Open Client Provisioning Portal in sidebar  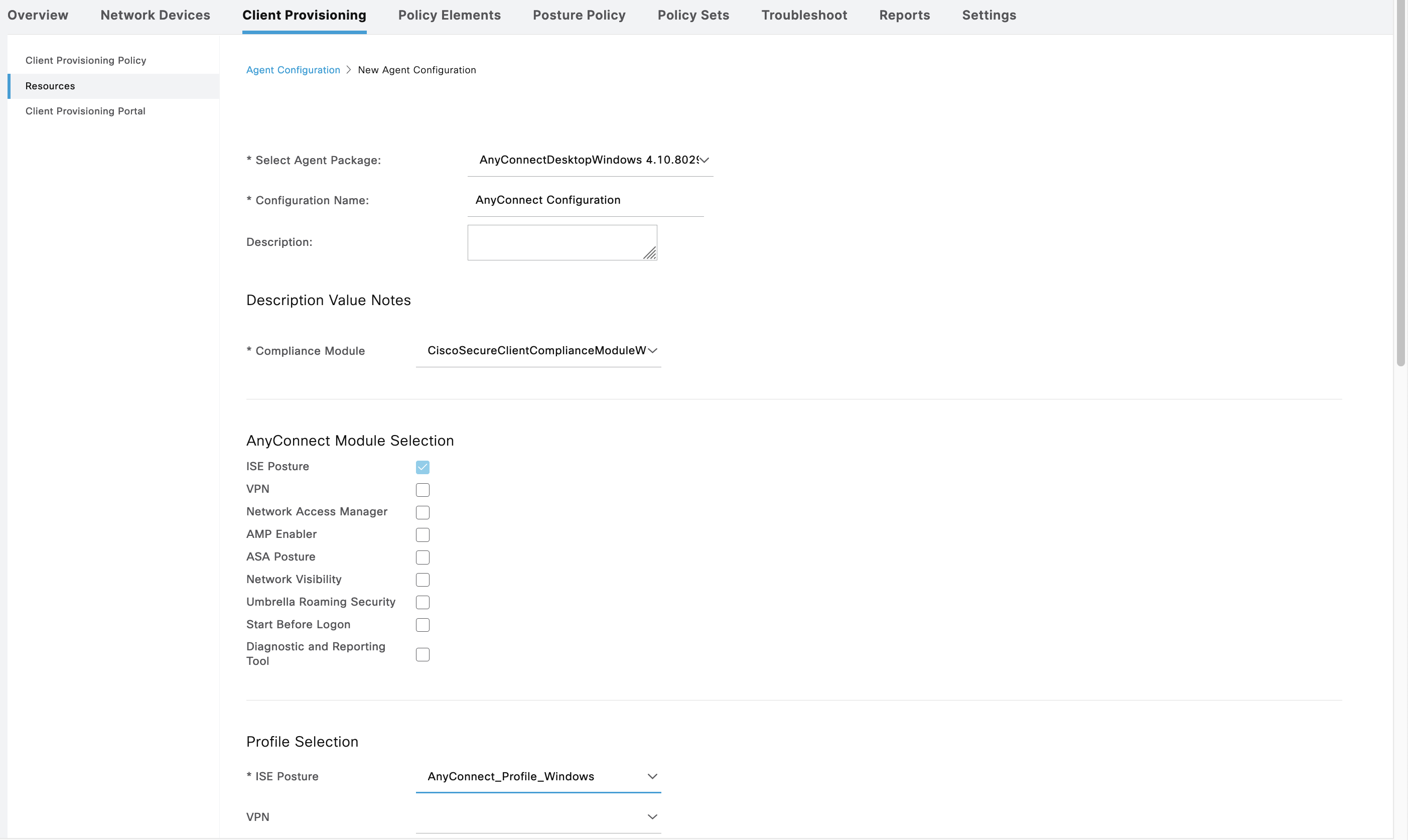85,111
